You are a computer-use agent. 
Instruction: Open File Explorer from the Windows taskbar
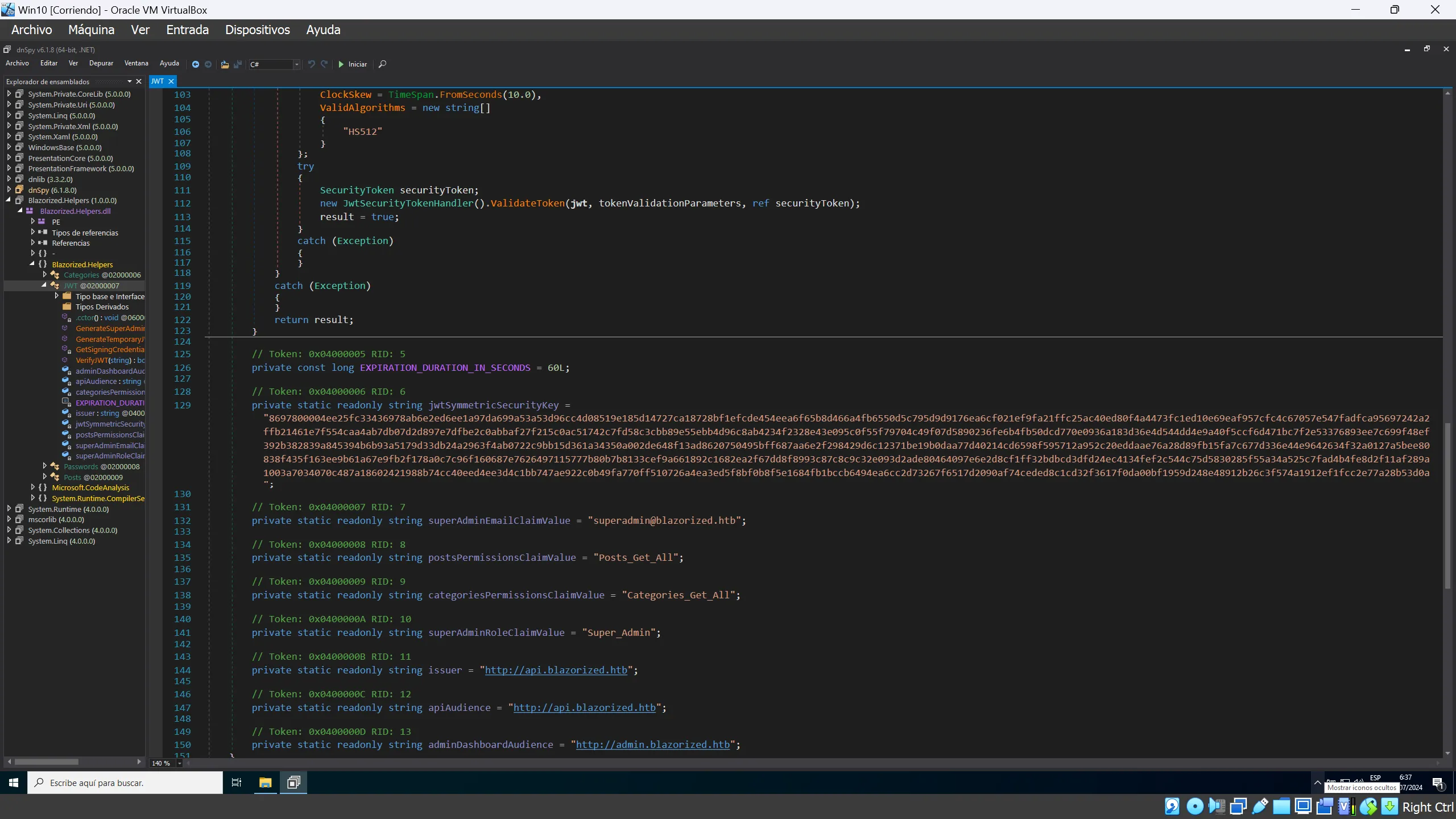tap(265, 783)
